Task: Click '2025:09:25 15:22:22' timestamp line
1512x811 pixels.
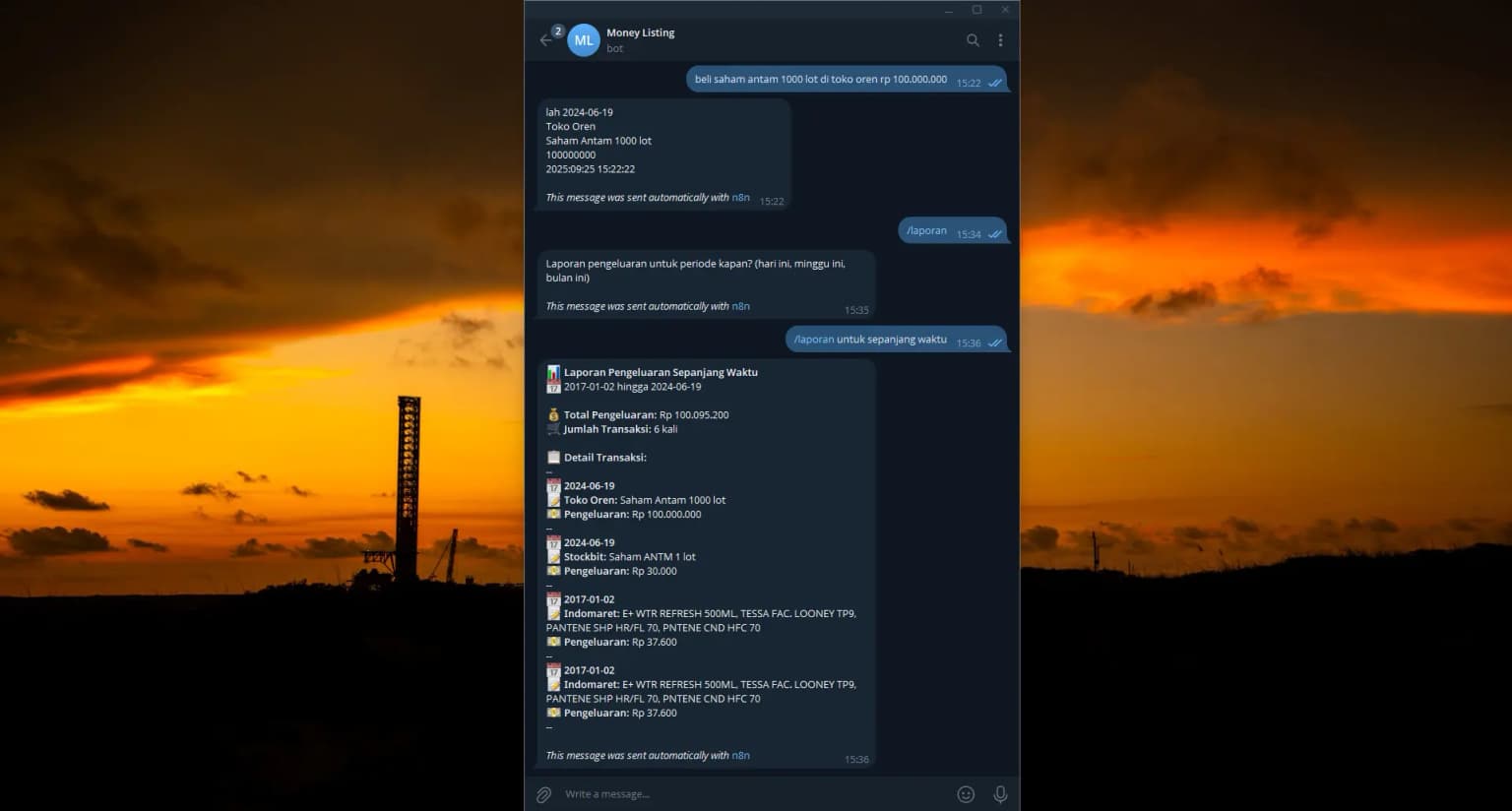Action: (591, 169)
